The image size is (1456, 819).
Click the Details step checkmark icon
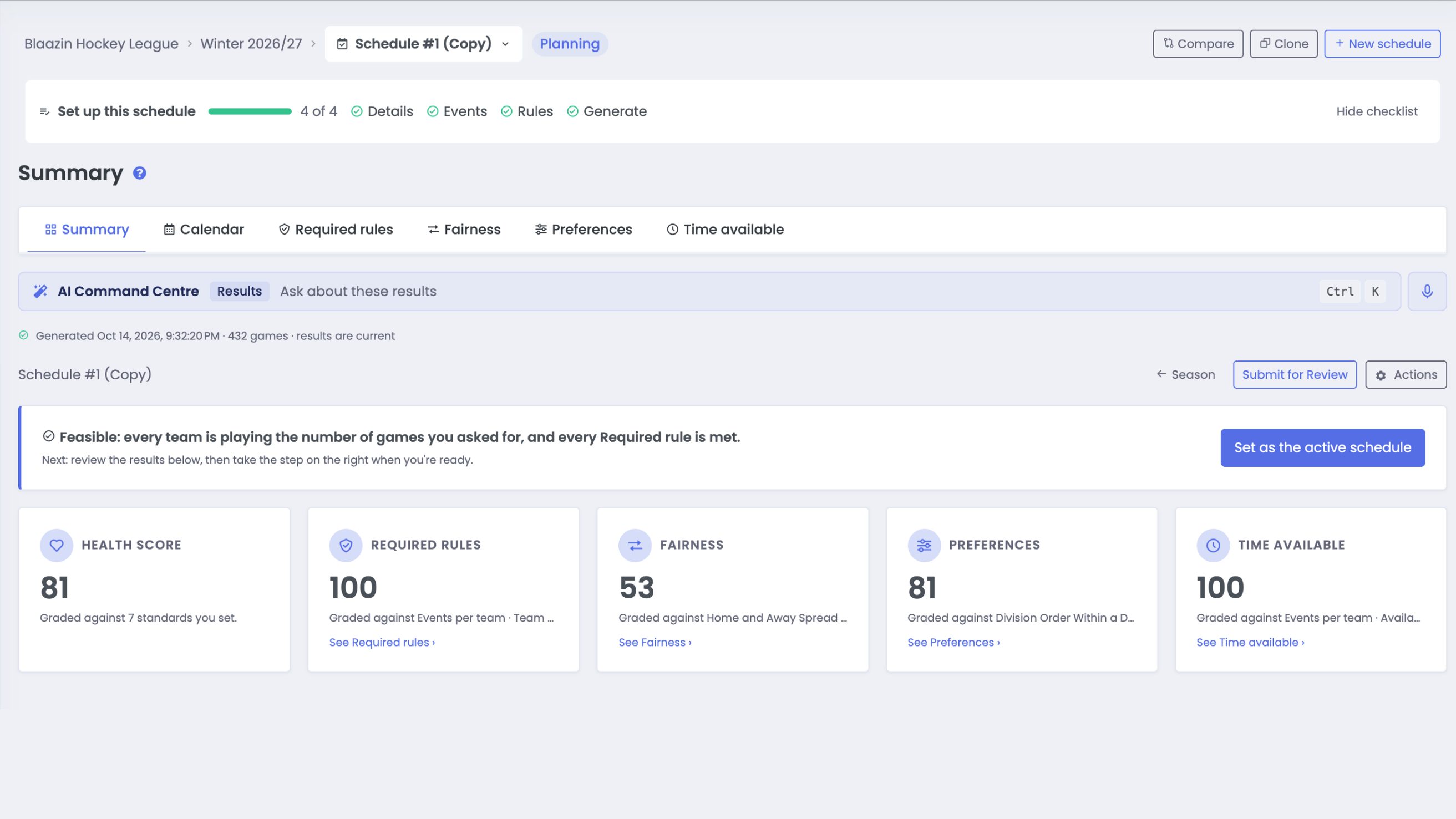[357, 111]
